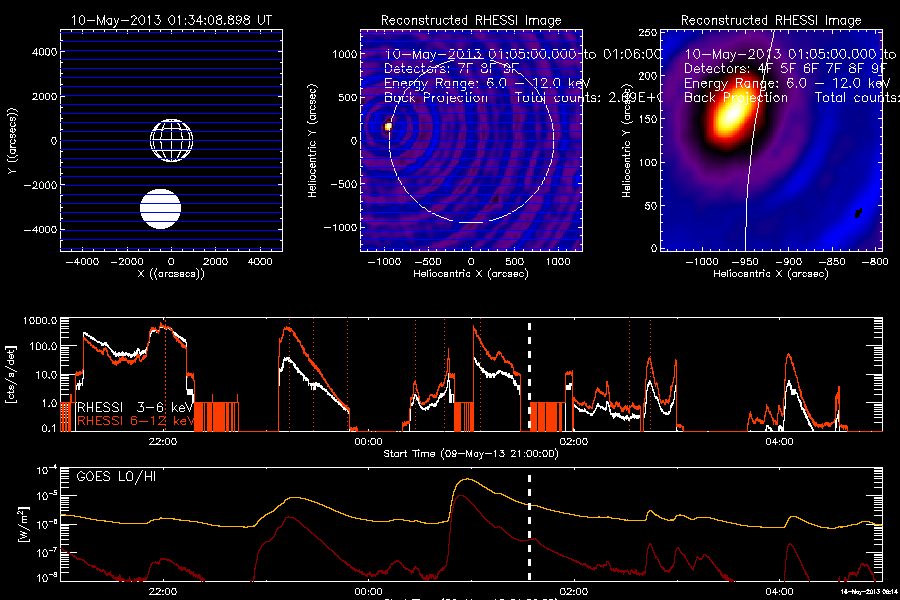Click the "-2000" Y tick label of the left panel
The width and height of the screenshot is (900, 600).
[x=41, y=185]
